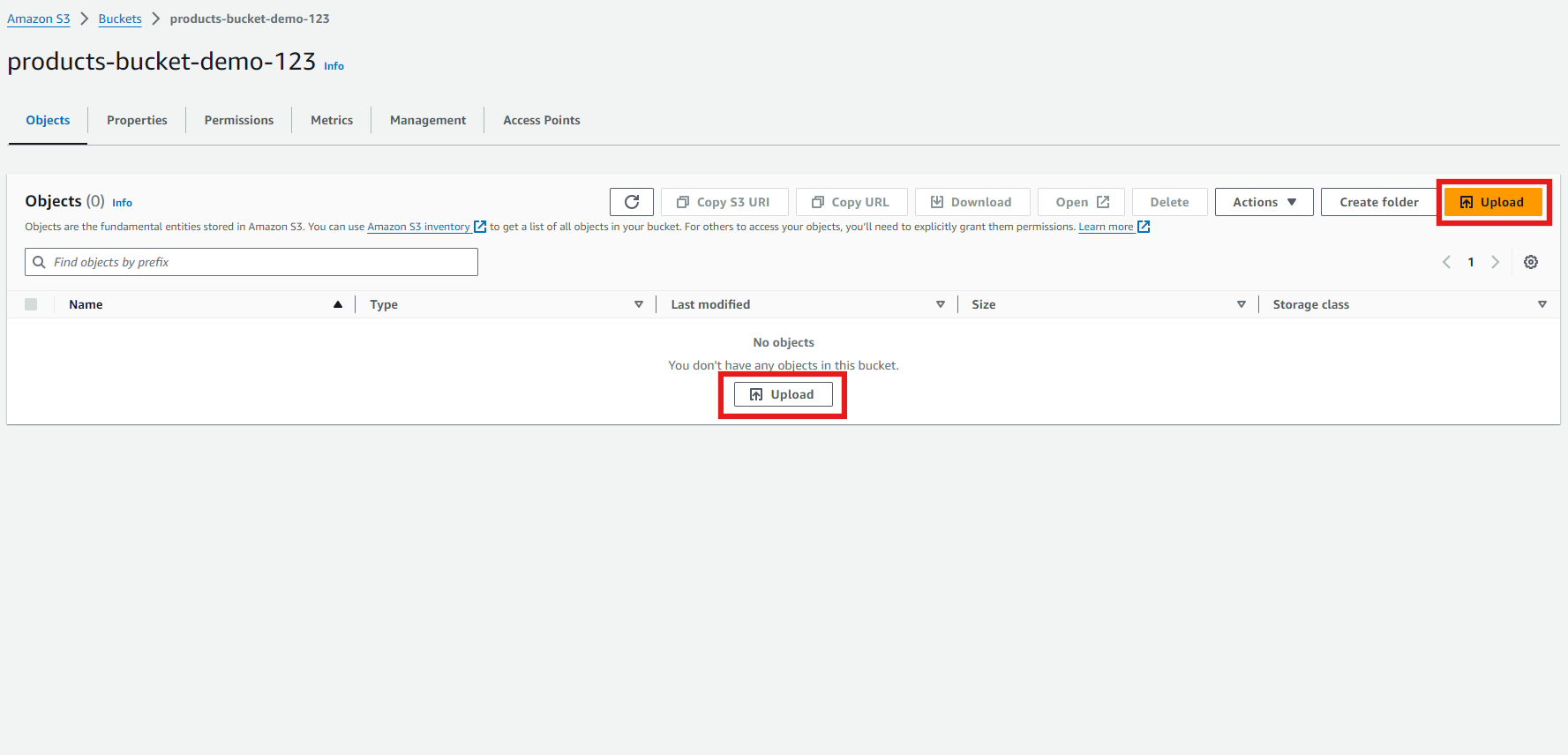Click the Copy S3 URI button
The width and height of the screenshot is (1568, 755).
pos(724,202)
